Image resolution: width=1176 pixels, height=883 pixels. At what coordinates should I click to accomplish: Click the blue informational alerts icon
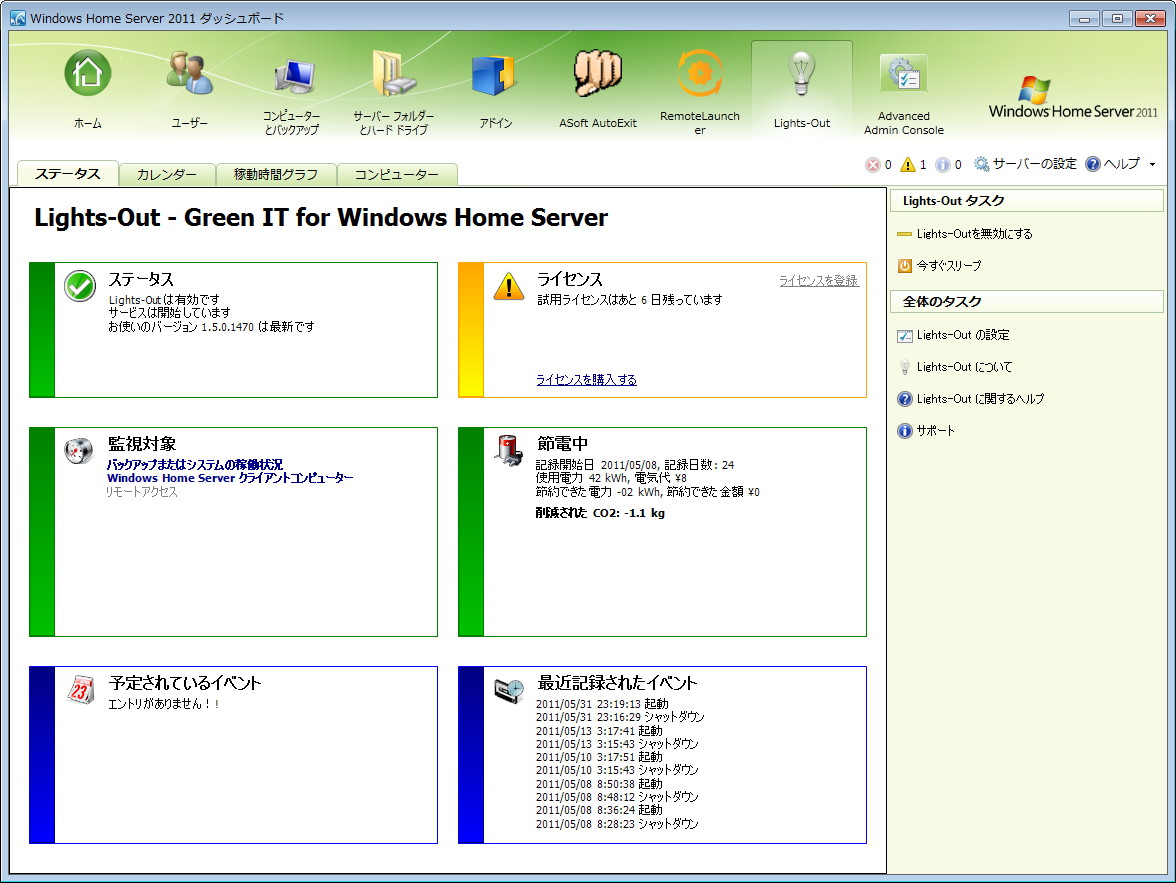point(943,165)
